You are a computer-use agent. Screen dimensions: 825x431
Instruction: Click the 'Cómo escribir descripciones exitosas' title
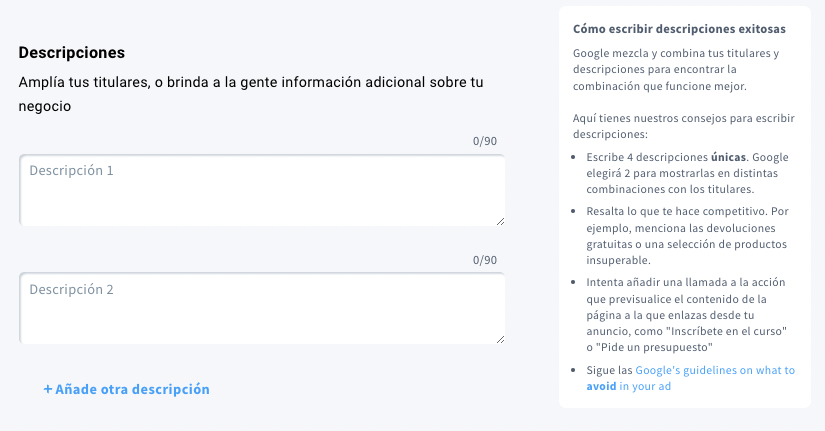679,29
